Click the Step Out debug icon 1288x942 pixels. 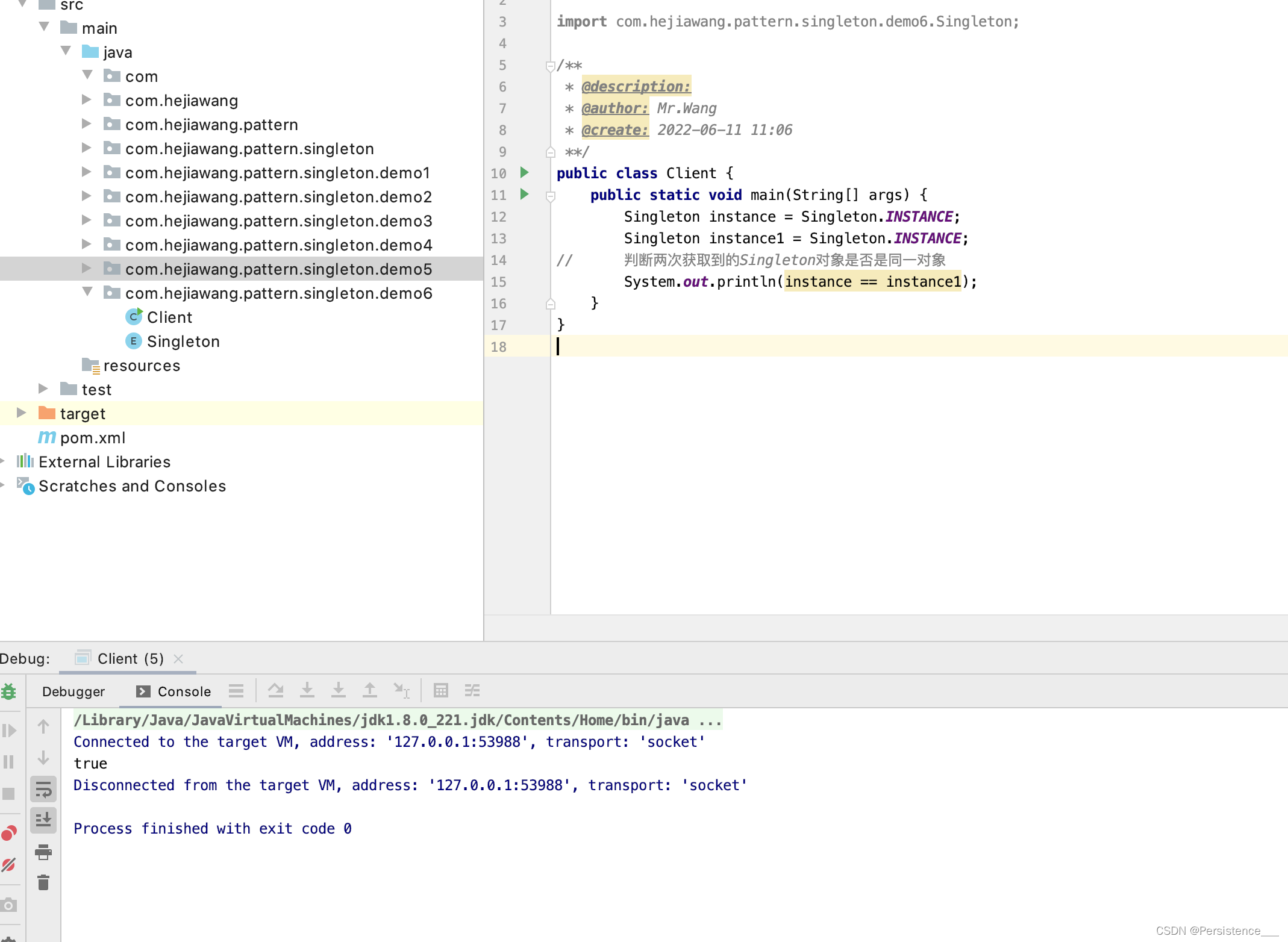tap(370, 691)
